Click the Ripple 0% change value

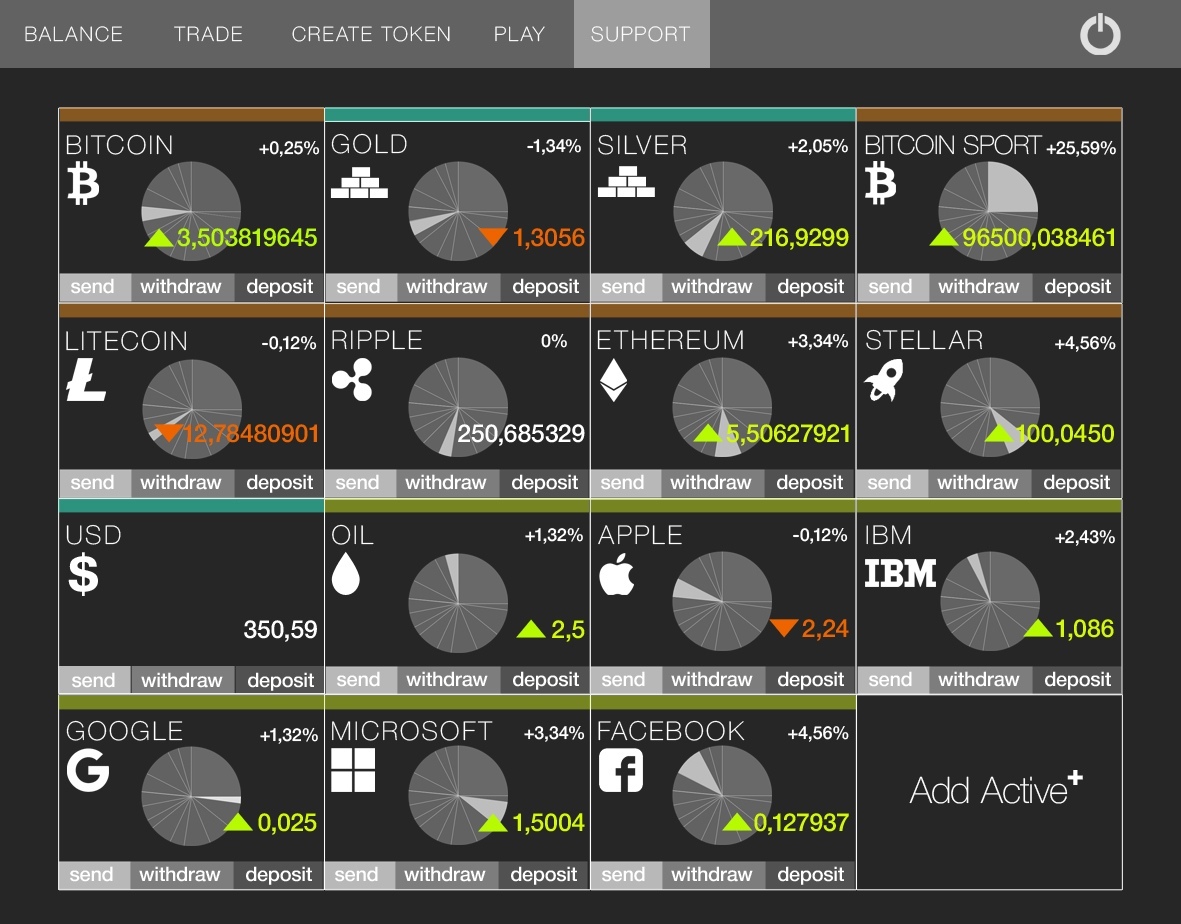(x=554, y=341)
